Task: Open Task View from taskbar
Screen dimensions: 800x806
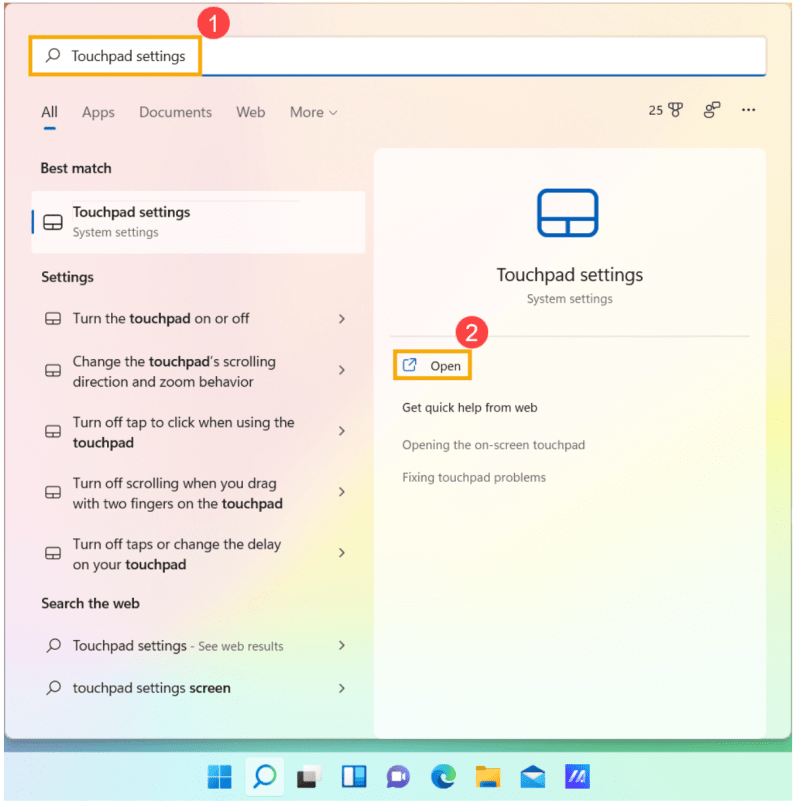Action: [309, 777]
